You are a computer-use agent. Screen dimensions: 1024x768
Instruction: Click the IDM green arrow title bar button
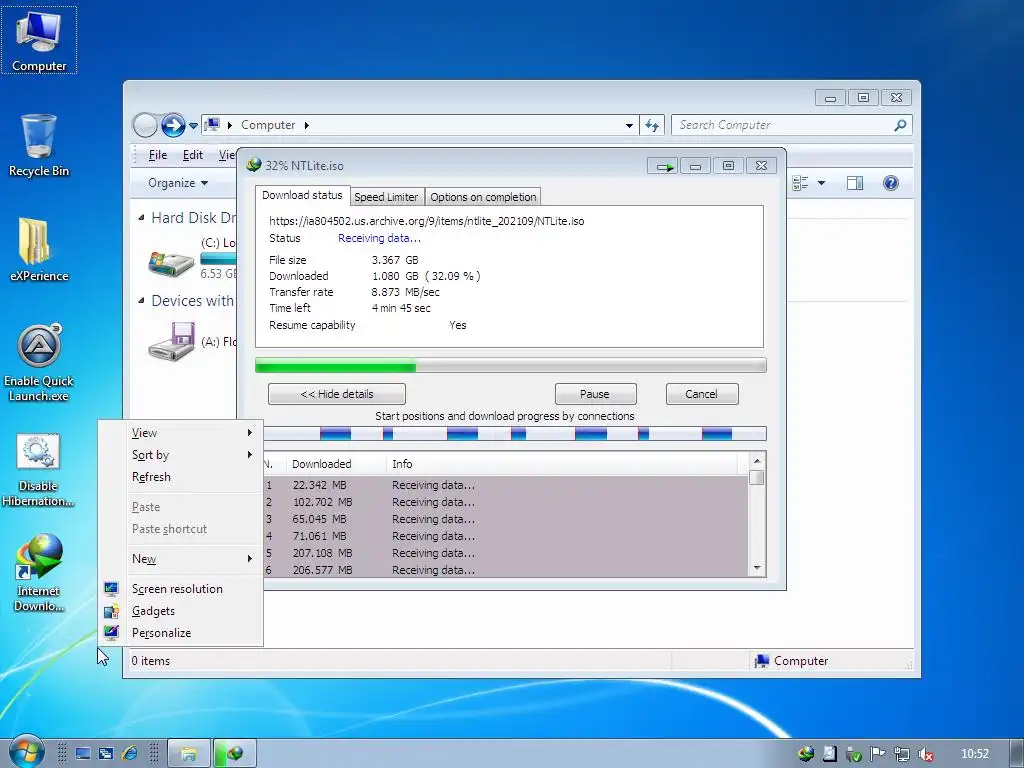click(663, 167)
